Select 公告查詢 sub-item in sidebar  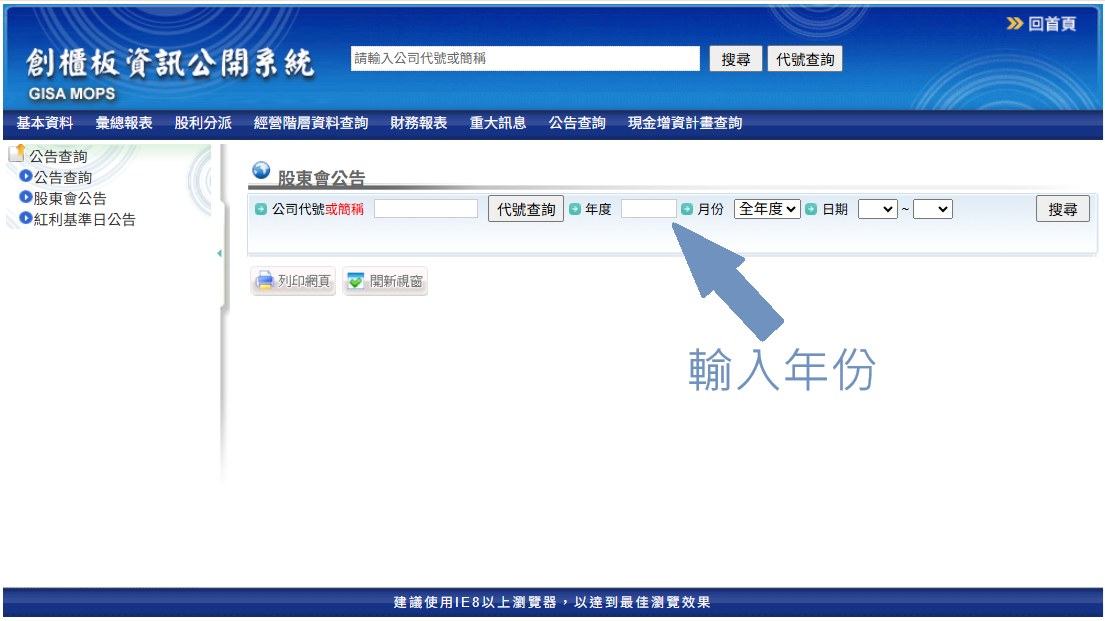[x=63, y=178]
